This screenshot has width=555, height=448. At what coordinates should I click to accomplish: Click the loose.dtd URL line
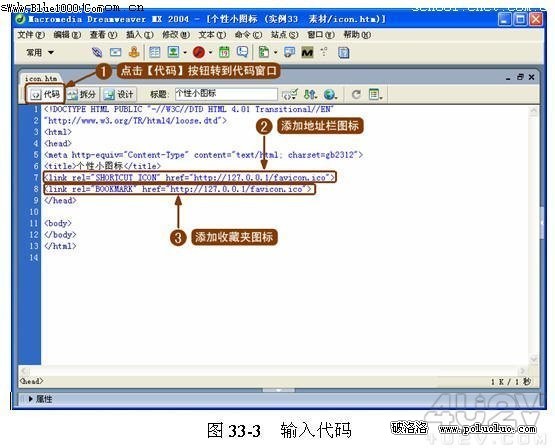(x=136, y=121)
